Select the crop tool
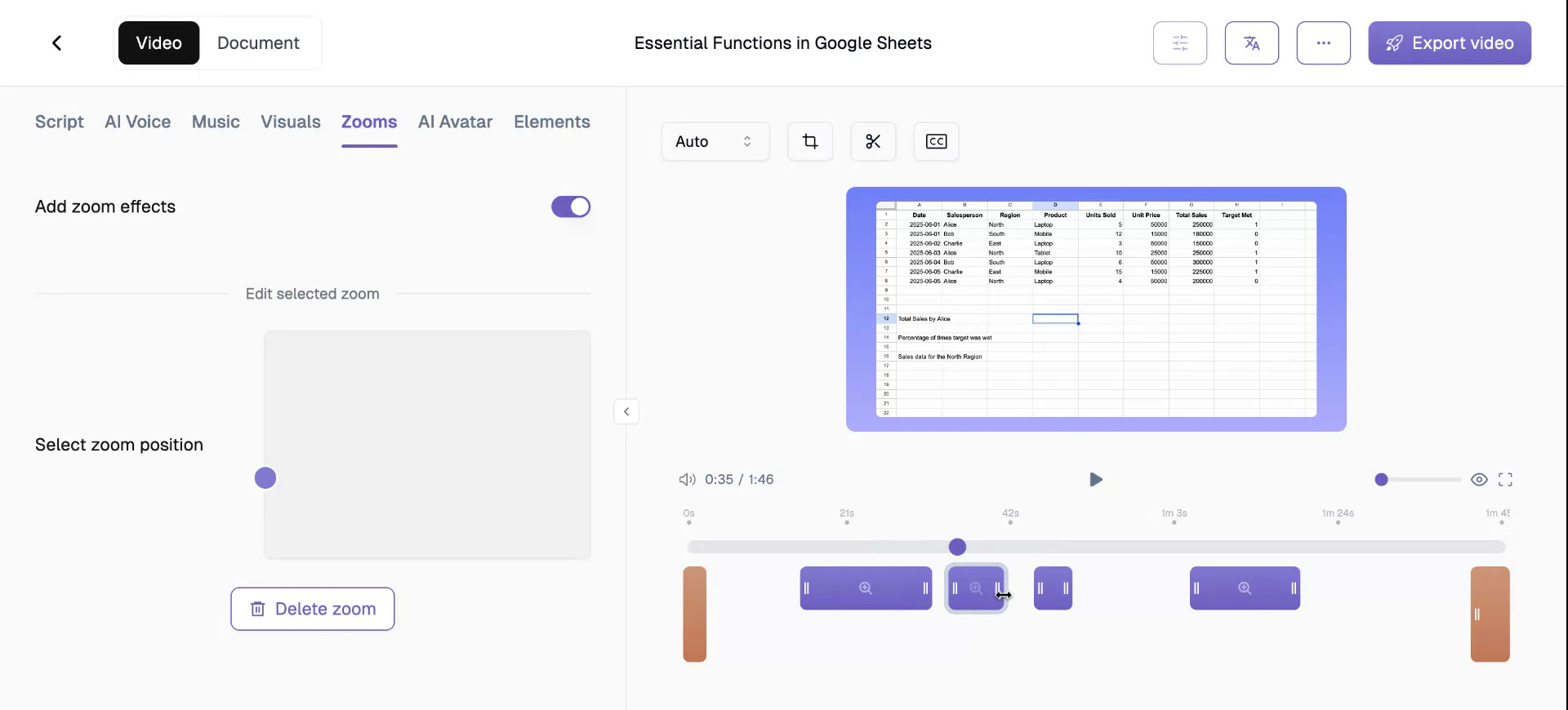Screen dimensions: 1568x710 point(810,141)
